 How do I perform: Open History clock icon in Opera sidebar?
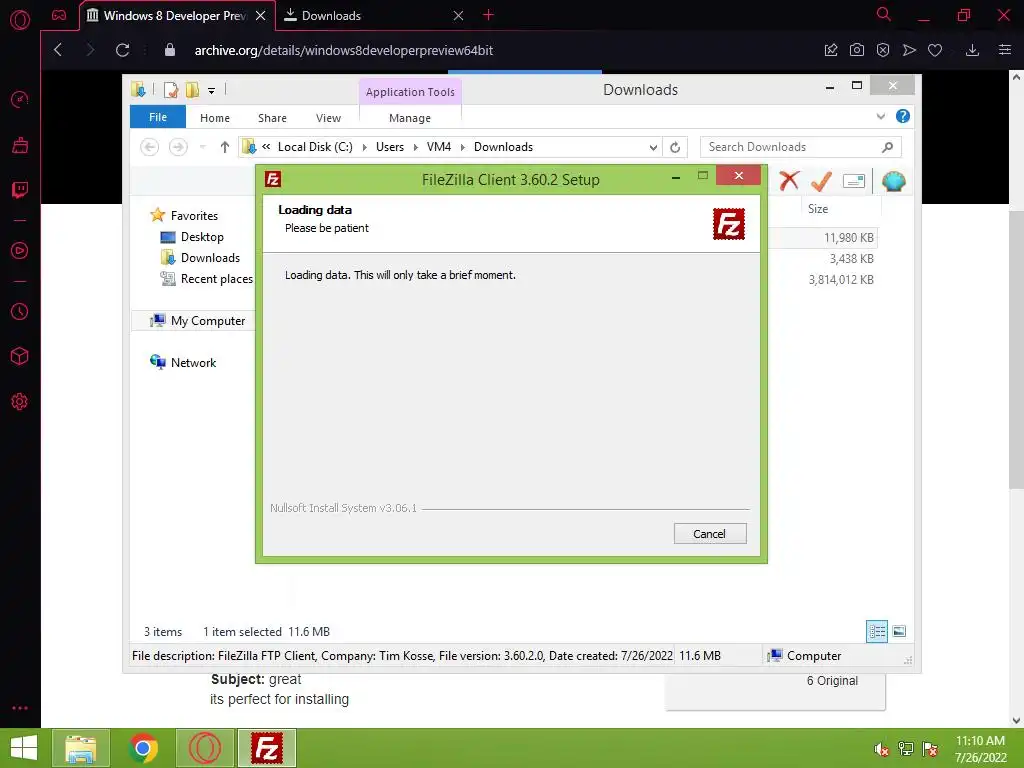pyautogui.click(x=20, y=312)
